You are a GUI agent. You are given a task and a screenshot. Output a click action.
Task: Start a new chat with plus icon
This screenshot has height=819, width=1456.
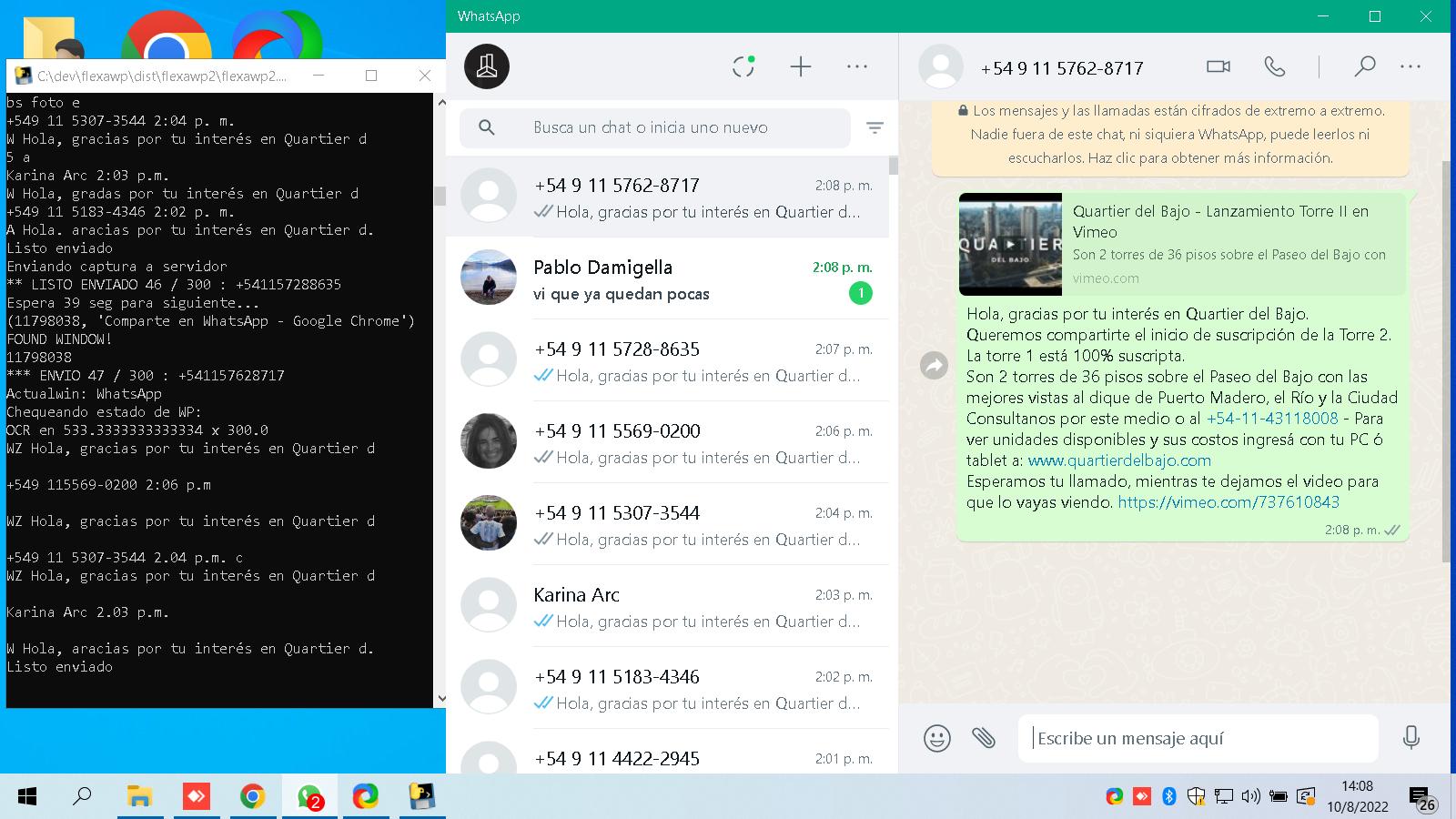[x=801, y=66]
